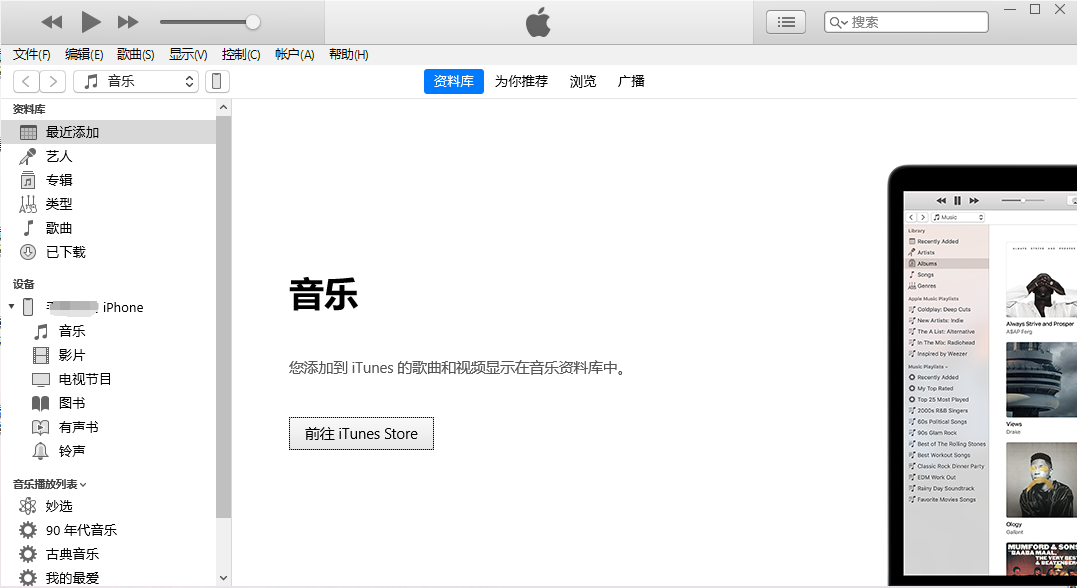This screenshot has height=588, width=1077.
Task: Open the 帐户(A) menu
Action: 294,54
